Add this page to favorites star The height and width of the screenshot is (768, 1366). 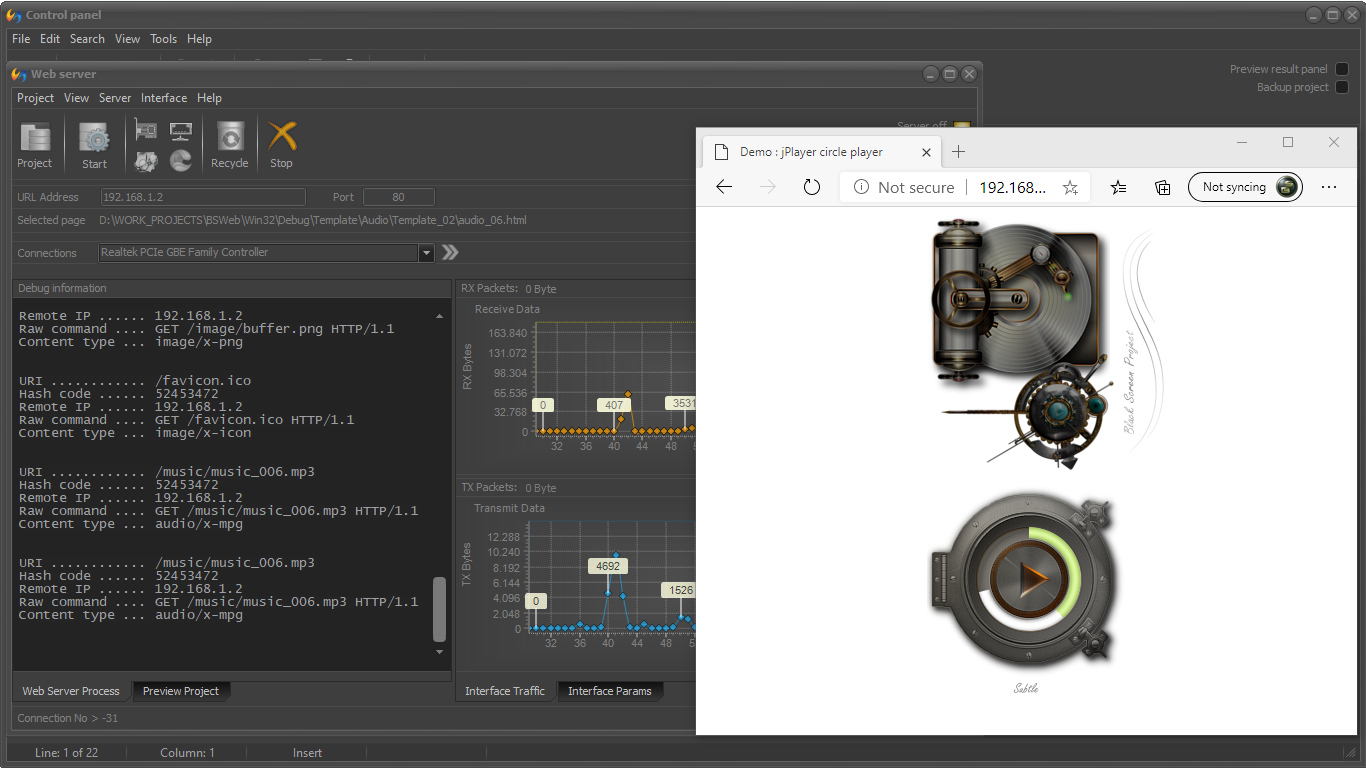[x=1070, y=187]
